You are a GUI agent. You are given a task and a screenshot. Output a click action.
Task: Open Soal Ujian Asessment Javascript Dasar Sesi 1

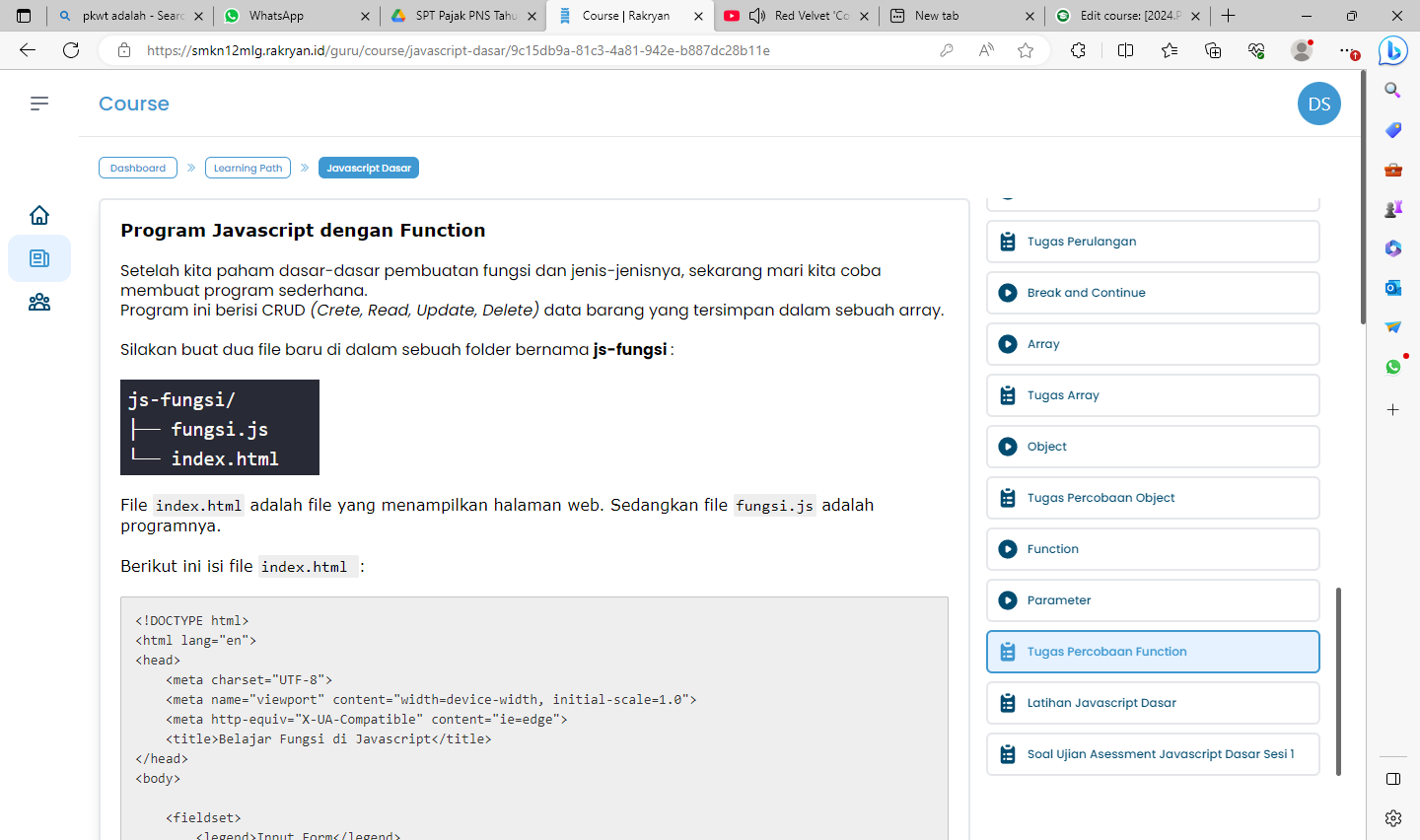[1153, 754]
